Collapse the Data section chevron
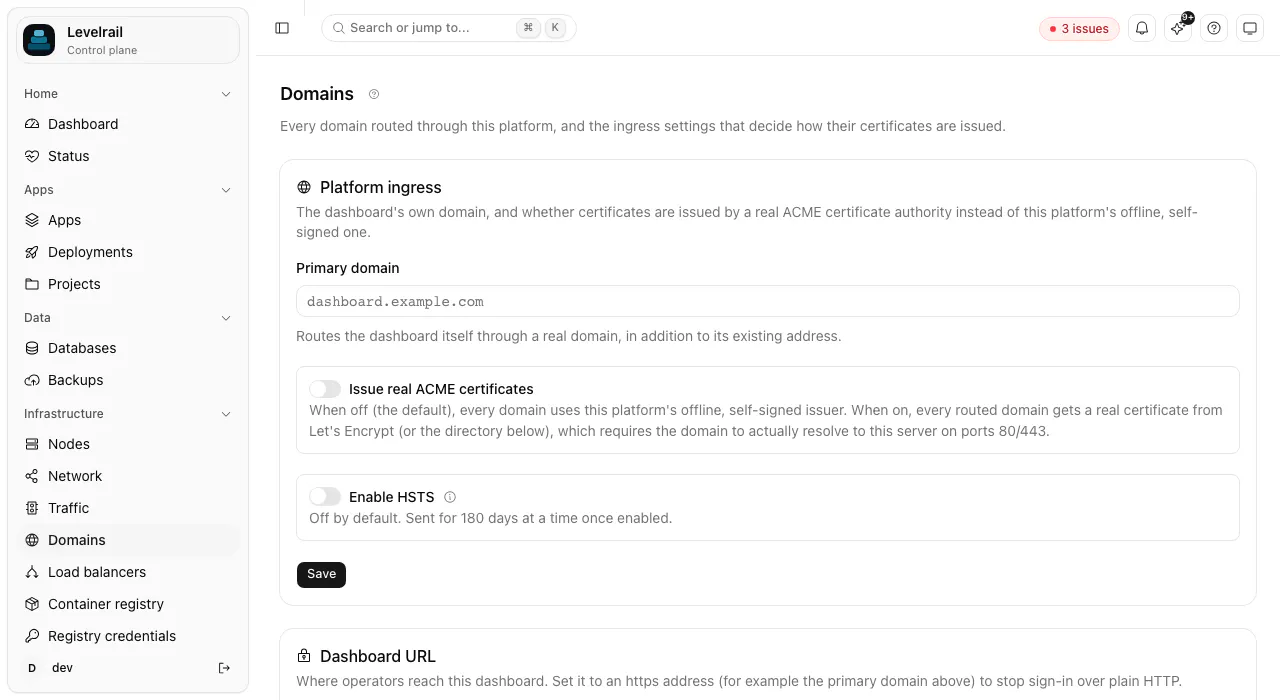Screen dimensions: 1280x700 click(x=226, y=318)
